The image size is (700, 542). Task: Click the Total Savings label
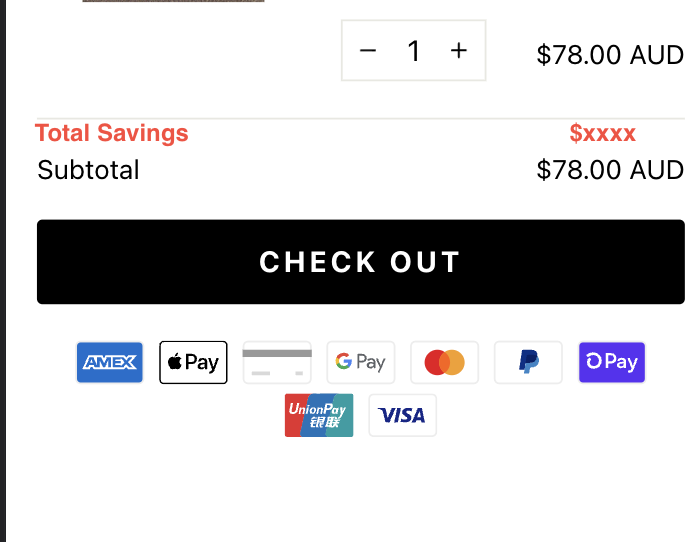coord(112,133)
